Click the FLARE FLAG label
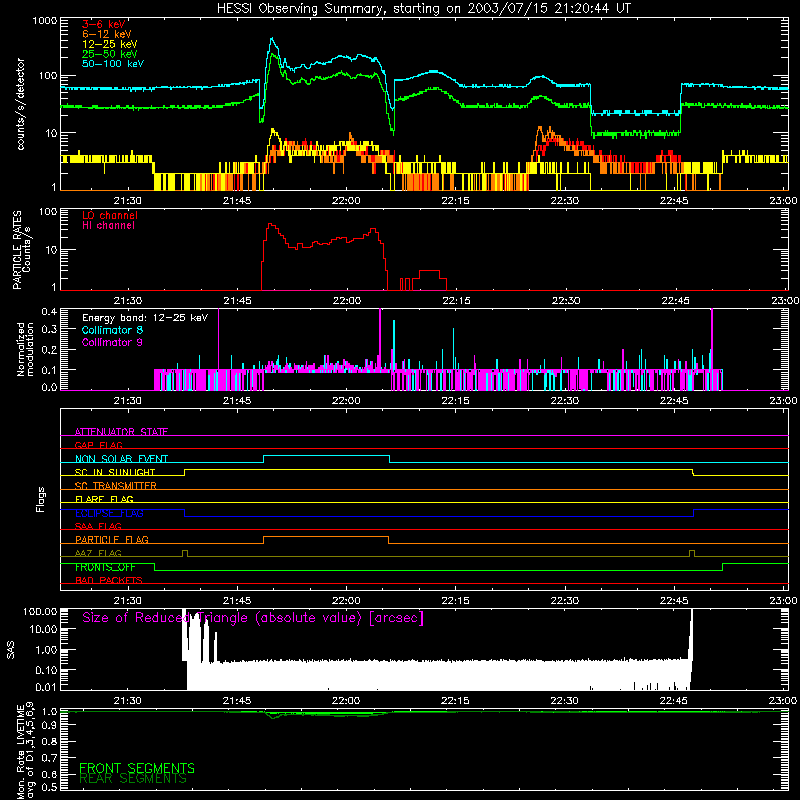Image resolution: width=800 pixels, height=800 pixels. point(104,499)
